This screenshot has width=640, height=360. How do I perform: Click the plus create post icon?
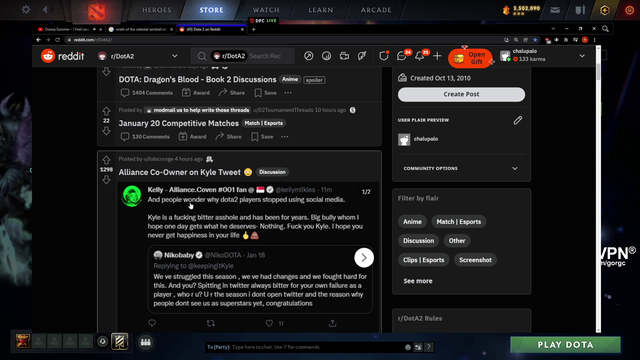[x=437, y=56]
